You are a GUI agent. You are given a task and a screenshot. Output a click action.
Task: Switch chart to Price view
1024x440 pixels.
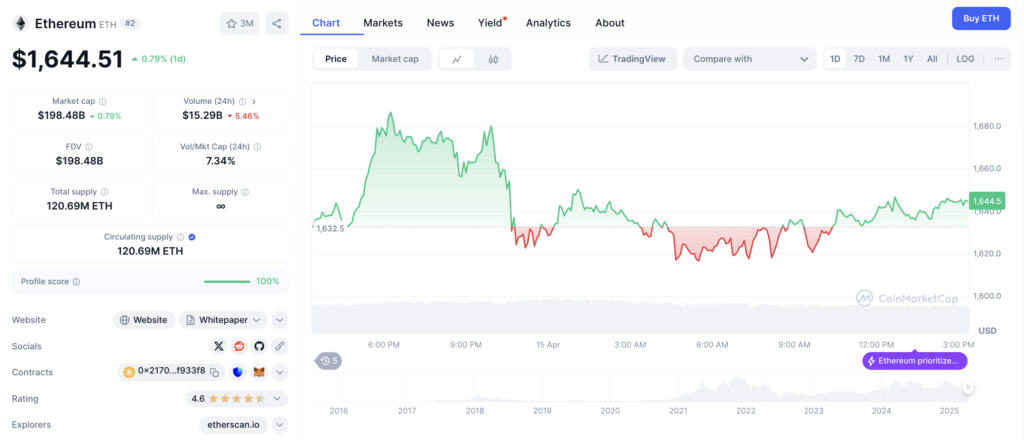point(336,59)
